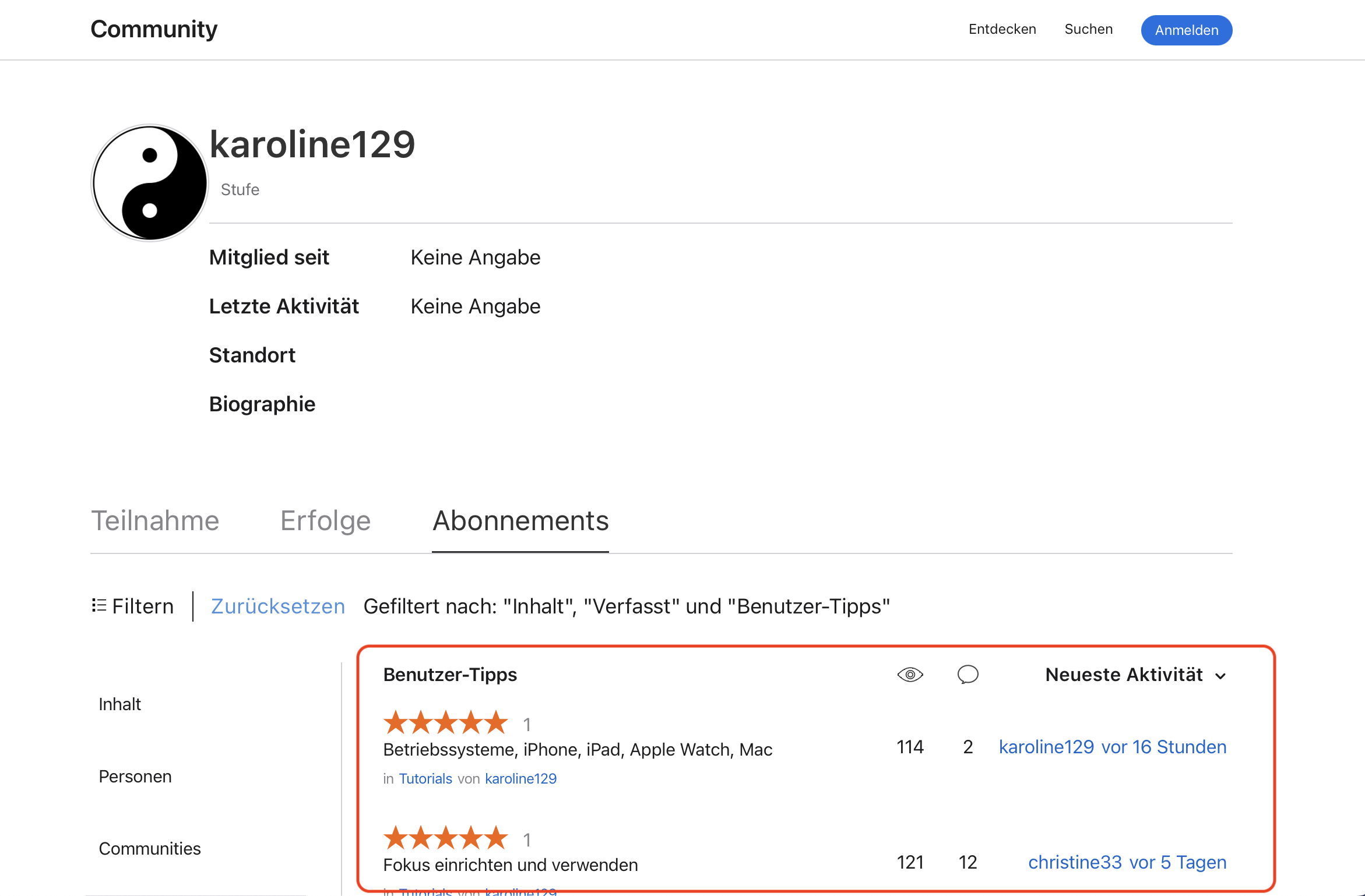
Task: Select the Personen filter category
Action: point(135,776)
